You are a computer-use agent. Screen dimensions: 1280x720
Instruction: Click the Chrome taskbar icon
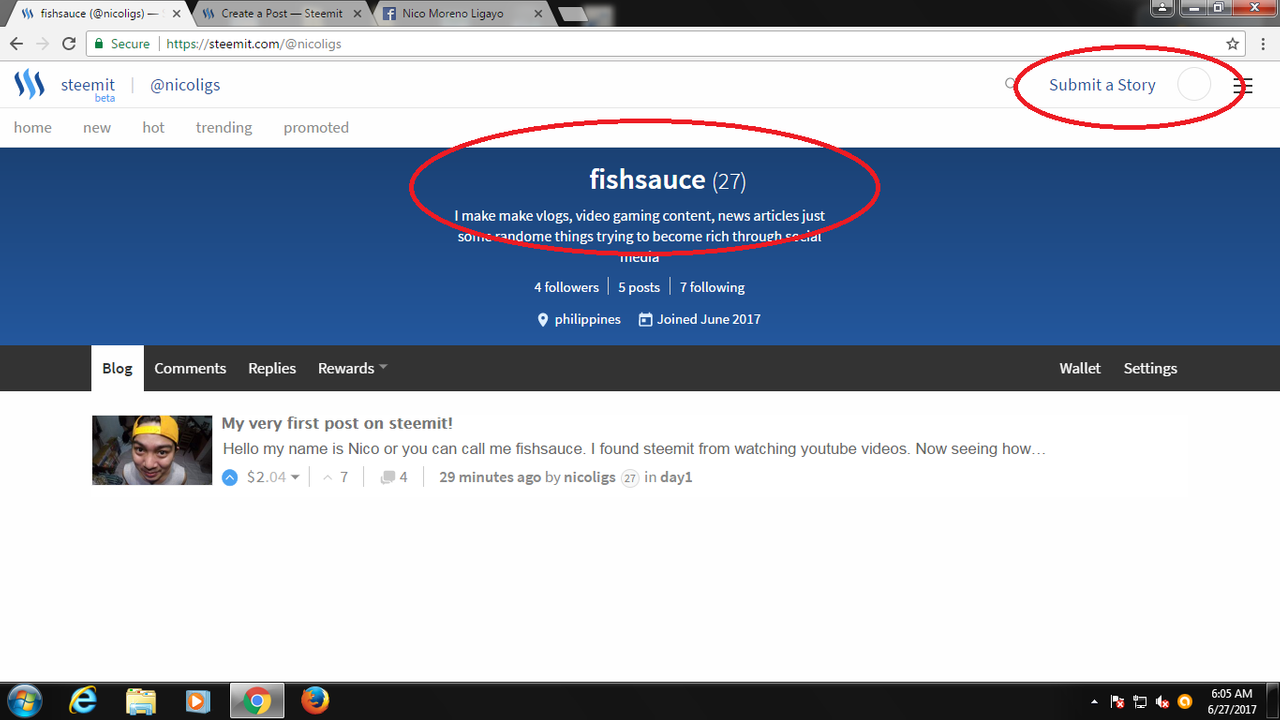point(256,701)
